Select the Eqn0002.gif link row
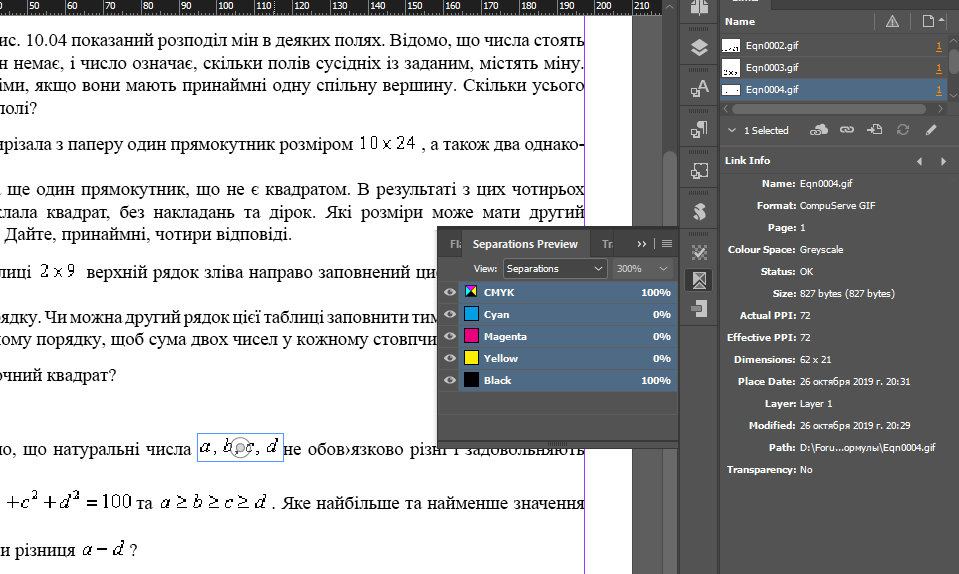The width and height of the screenshot is (959, 574). [834, 46]
